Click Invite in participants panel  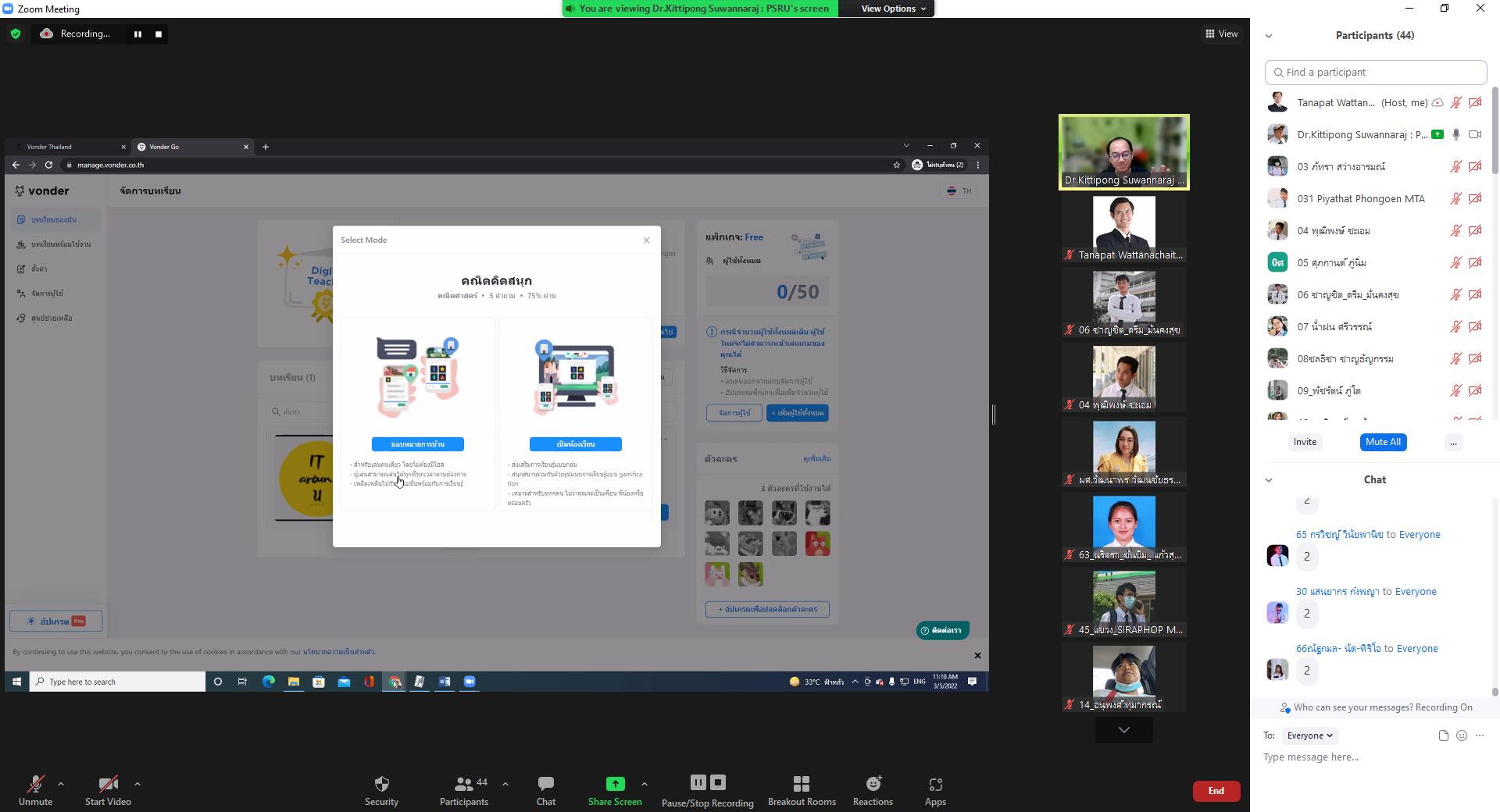1305,442
